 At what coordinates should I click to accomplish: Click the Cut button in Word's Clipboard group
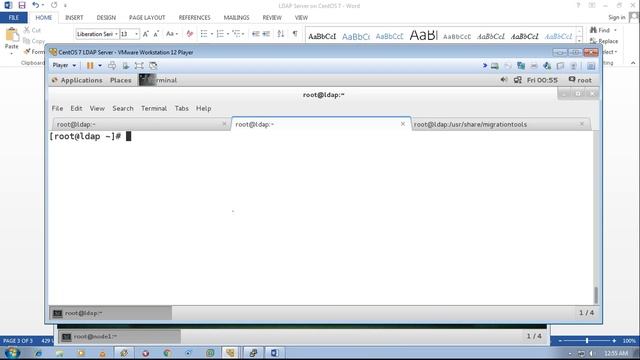[x=32, y=30]
